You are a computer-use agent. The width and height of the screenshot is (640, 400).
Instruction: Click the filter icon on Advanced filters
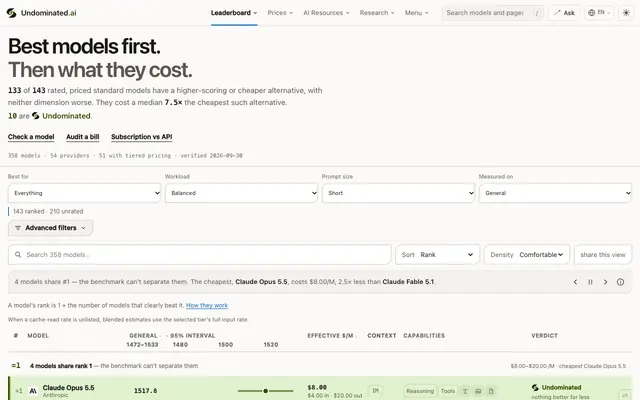pos(18,228)
